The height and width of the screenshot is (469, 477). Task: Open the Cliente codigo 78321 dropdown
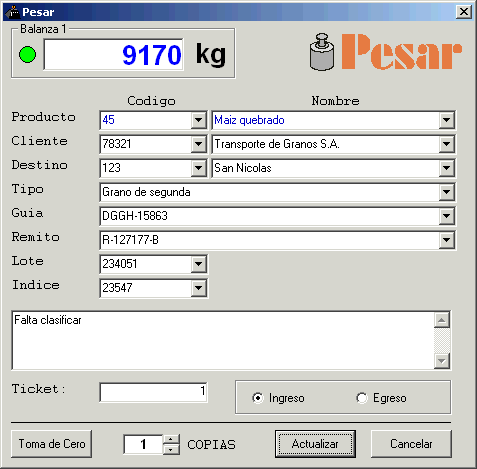(x=199, y=144)
